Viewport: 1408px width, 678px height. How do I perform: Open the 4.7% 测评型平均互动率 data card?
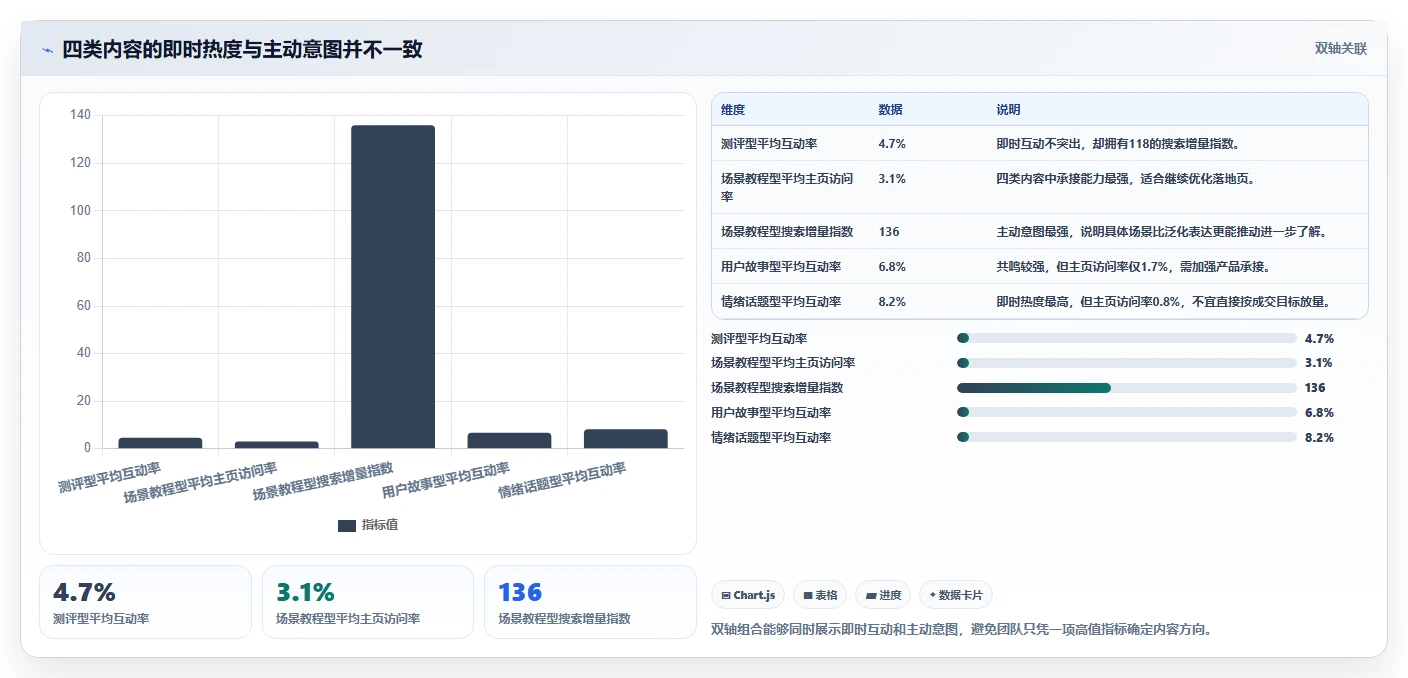pyautogui.click(x=146, y=602)
